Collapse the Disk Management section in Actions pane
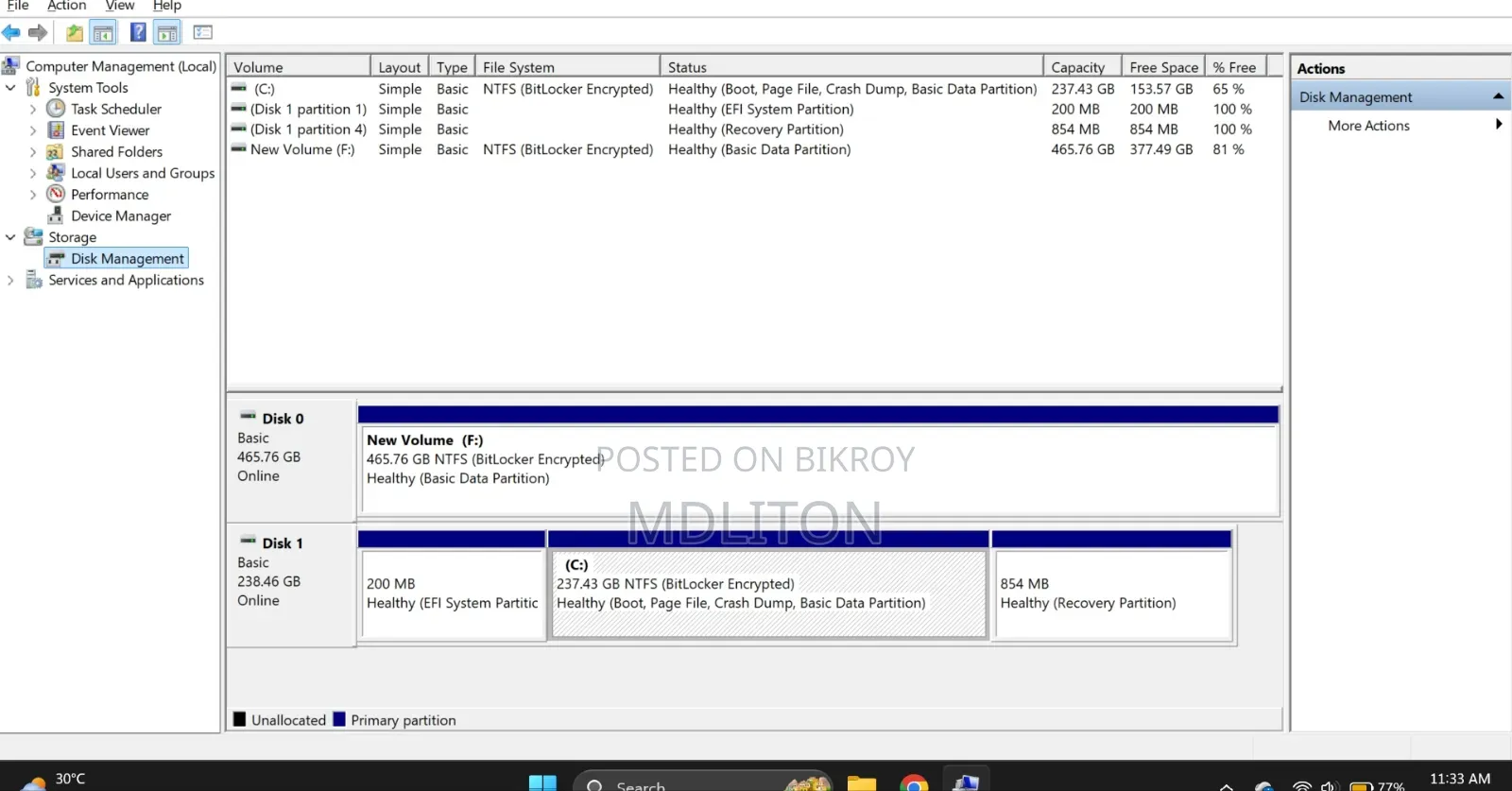1512x791 pixels. (1498, 96)
